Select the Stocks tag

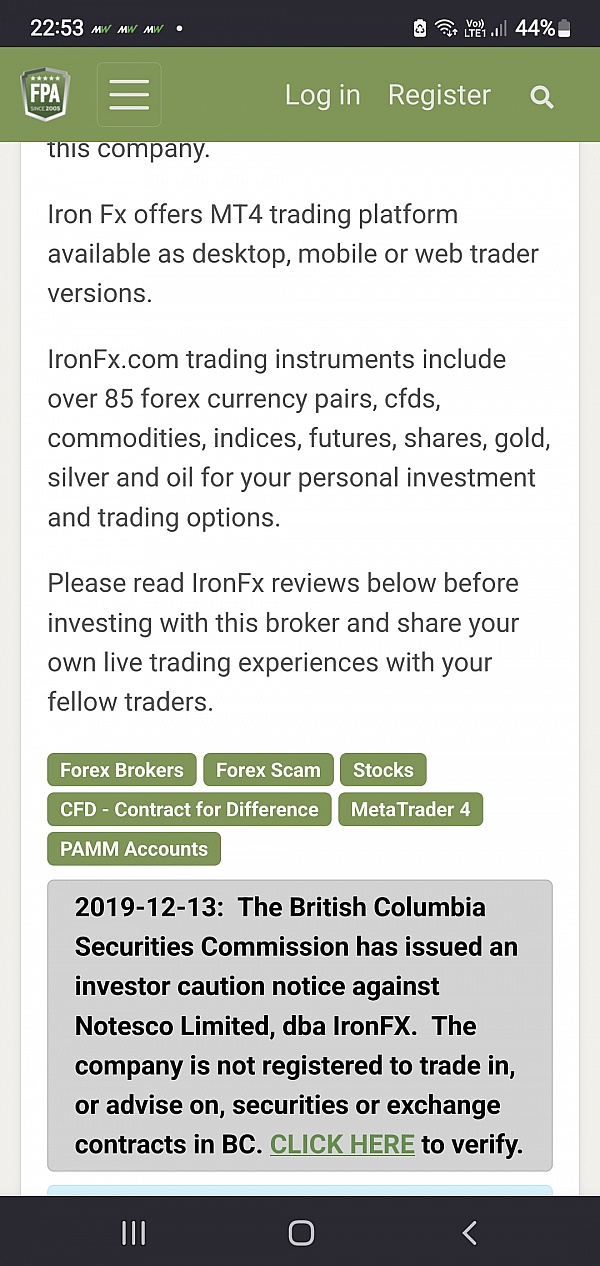(383, 770)
